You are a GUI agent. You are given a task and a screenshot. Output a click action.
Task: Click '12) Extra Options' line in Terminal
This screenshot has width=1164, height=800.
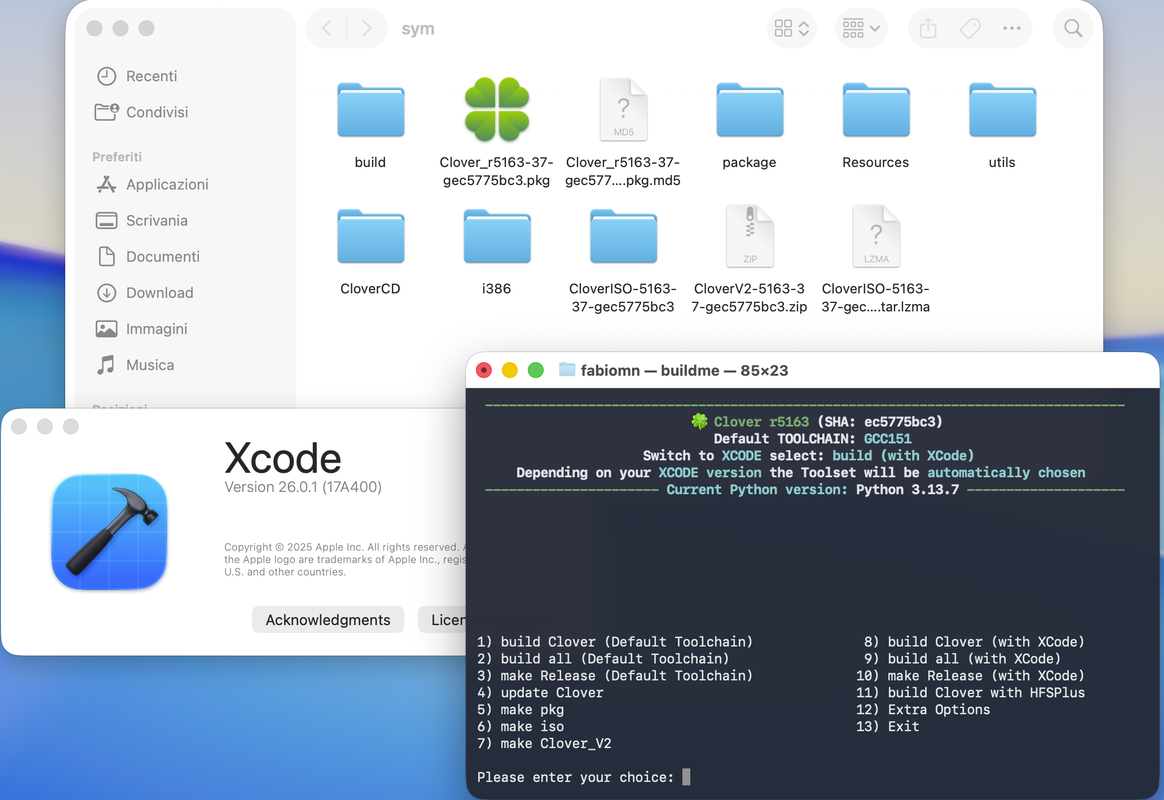(923, 709)
